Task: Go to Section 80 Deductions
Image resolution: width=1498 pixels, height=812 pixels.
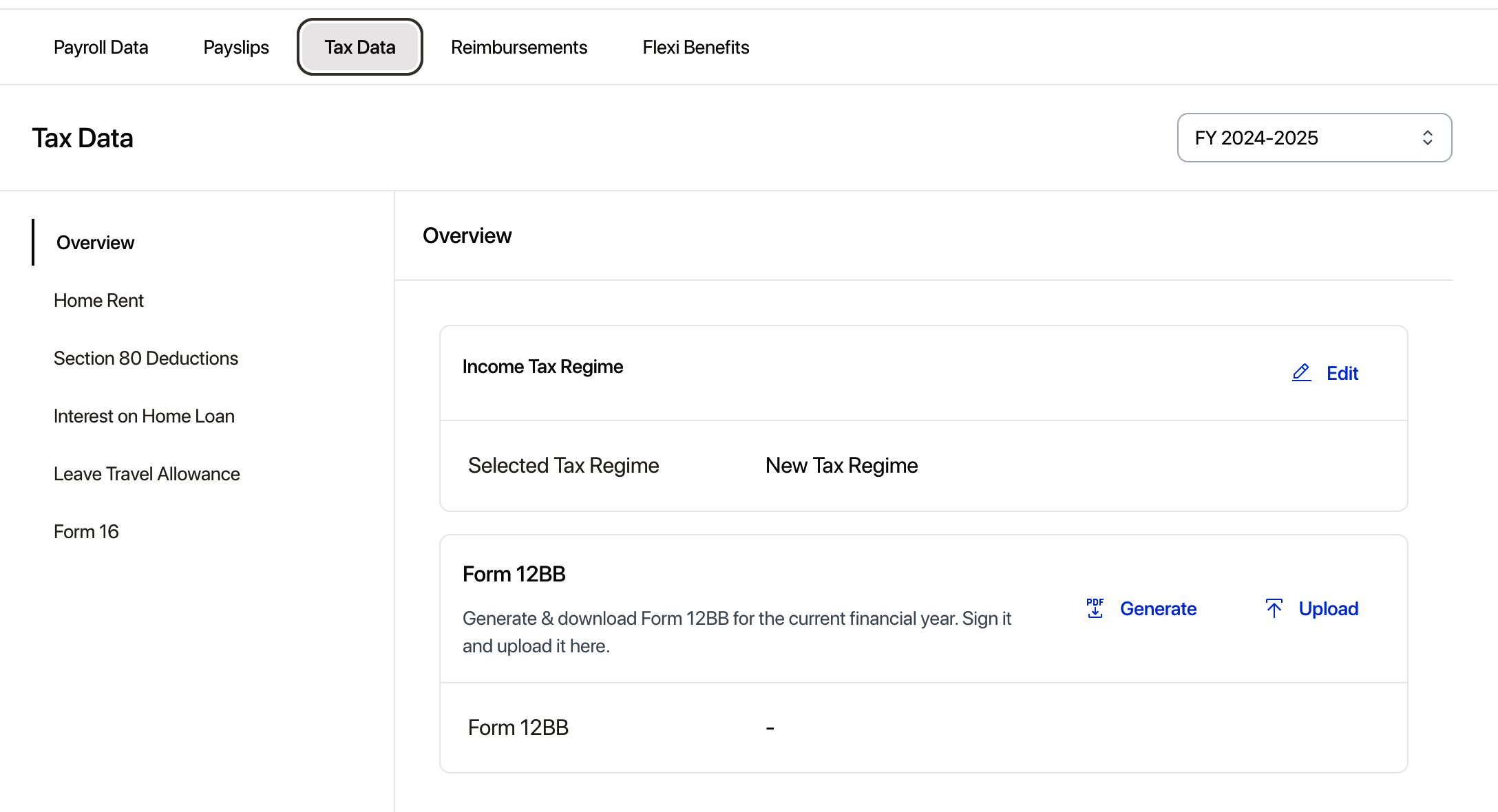Action: coord(146,358)
